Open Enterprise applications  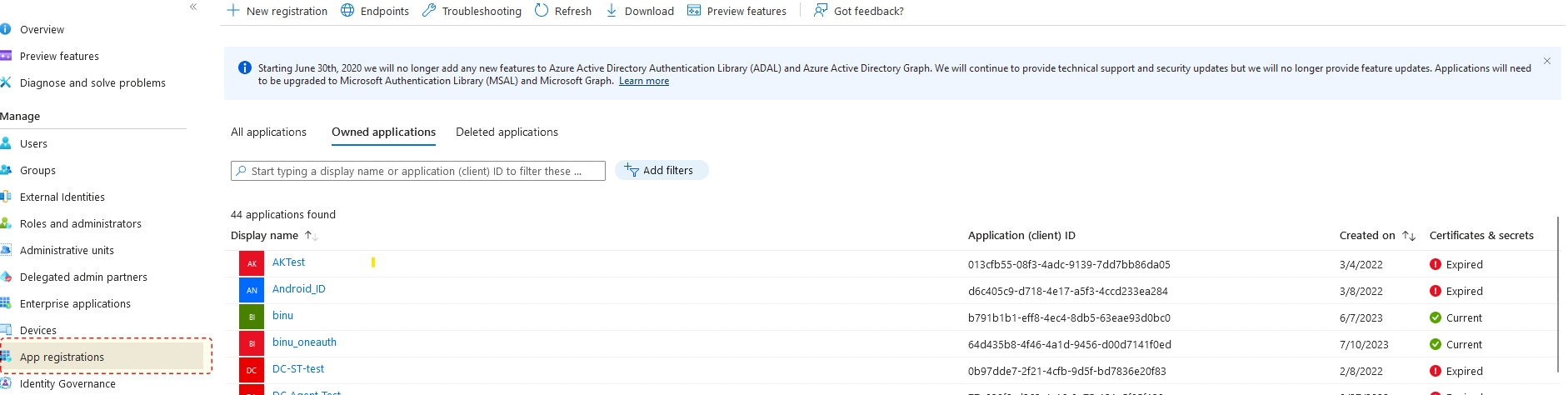pyautogui.click(x=75, y=303)
